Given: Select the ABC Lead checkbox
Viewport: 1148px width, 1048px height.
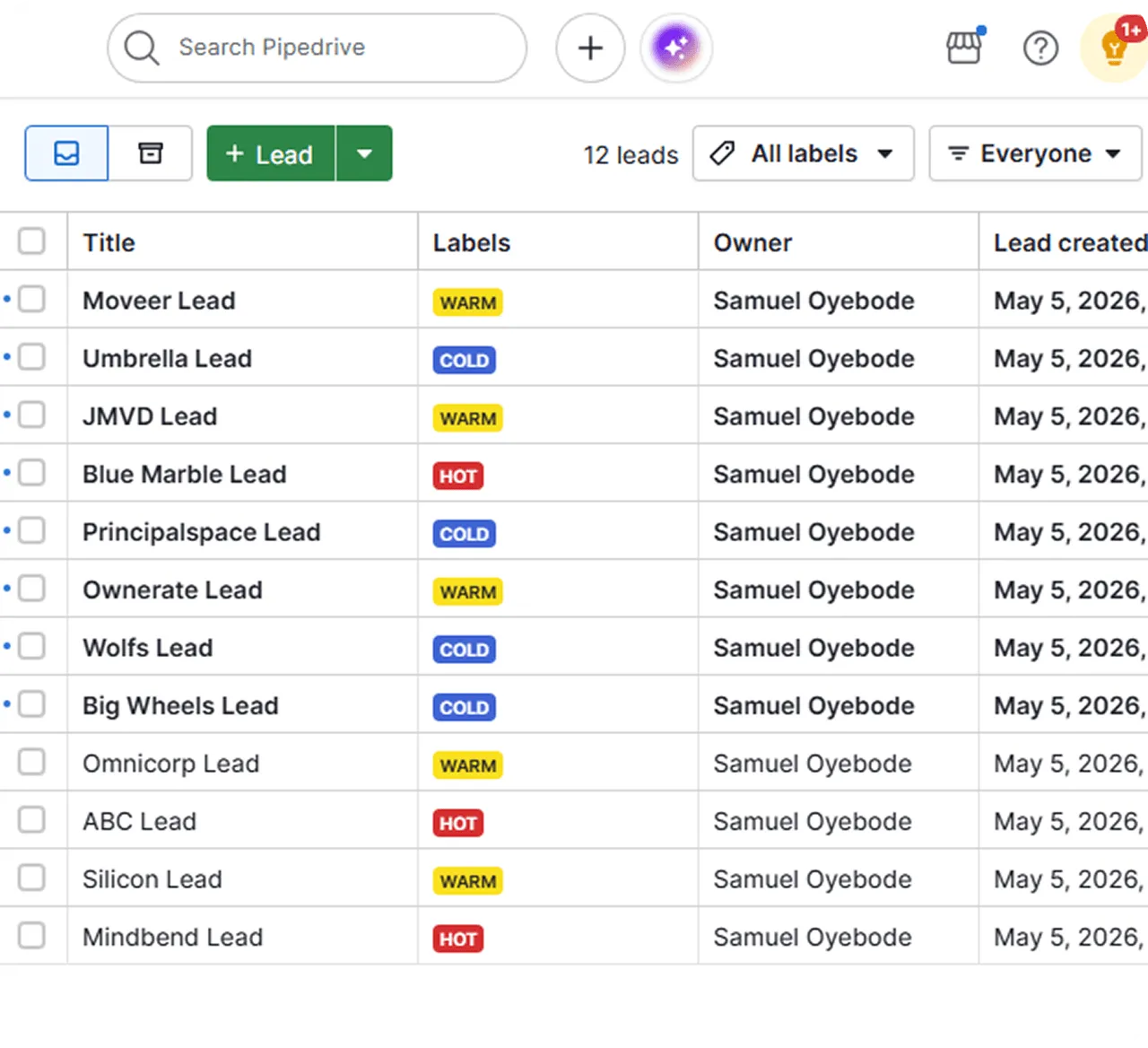Looking at the screenshot, I should 31,820.
